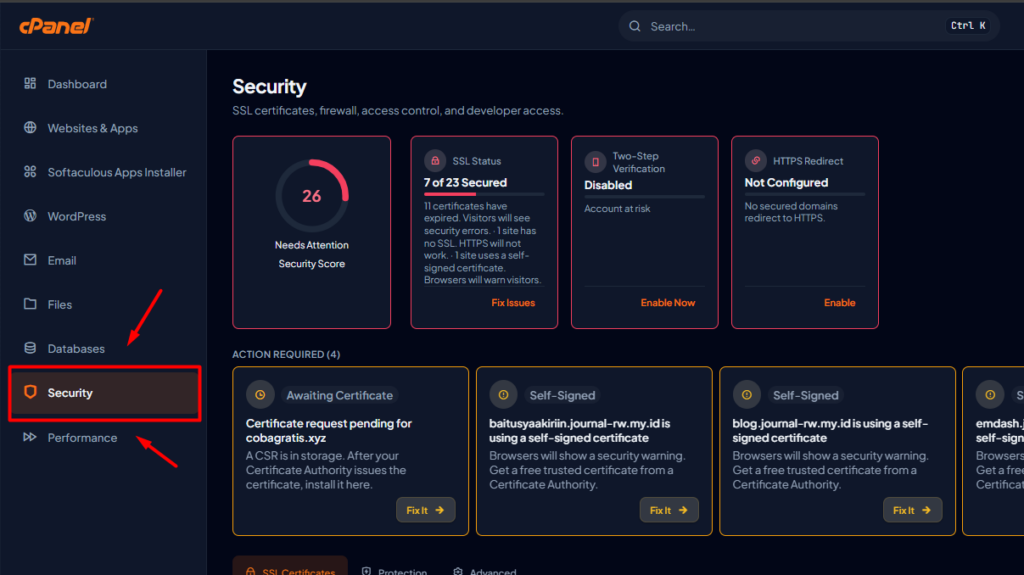Click the Dashboard grid icon

click(30, 83)
